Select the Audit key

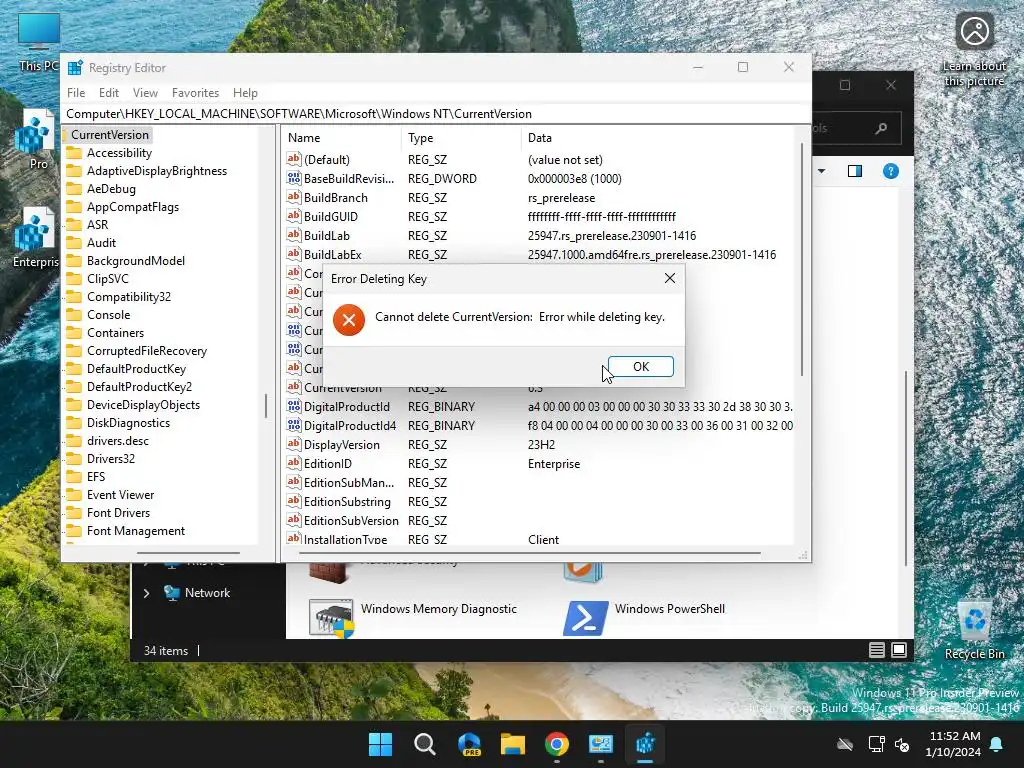pos(101,242)
